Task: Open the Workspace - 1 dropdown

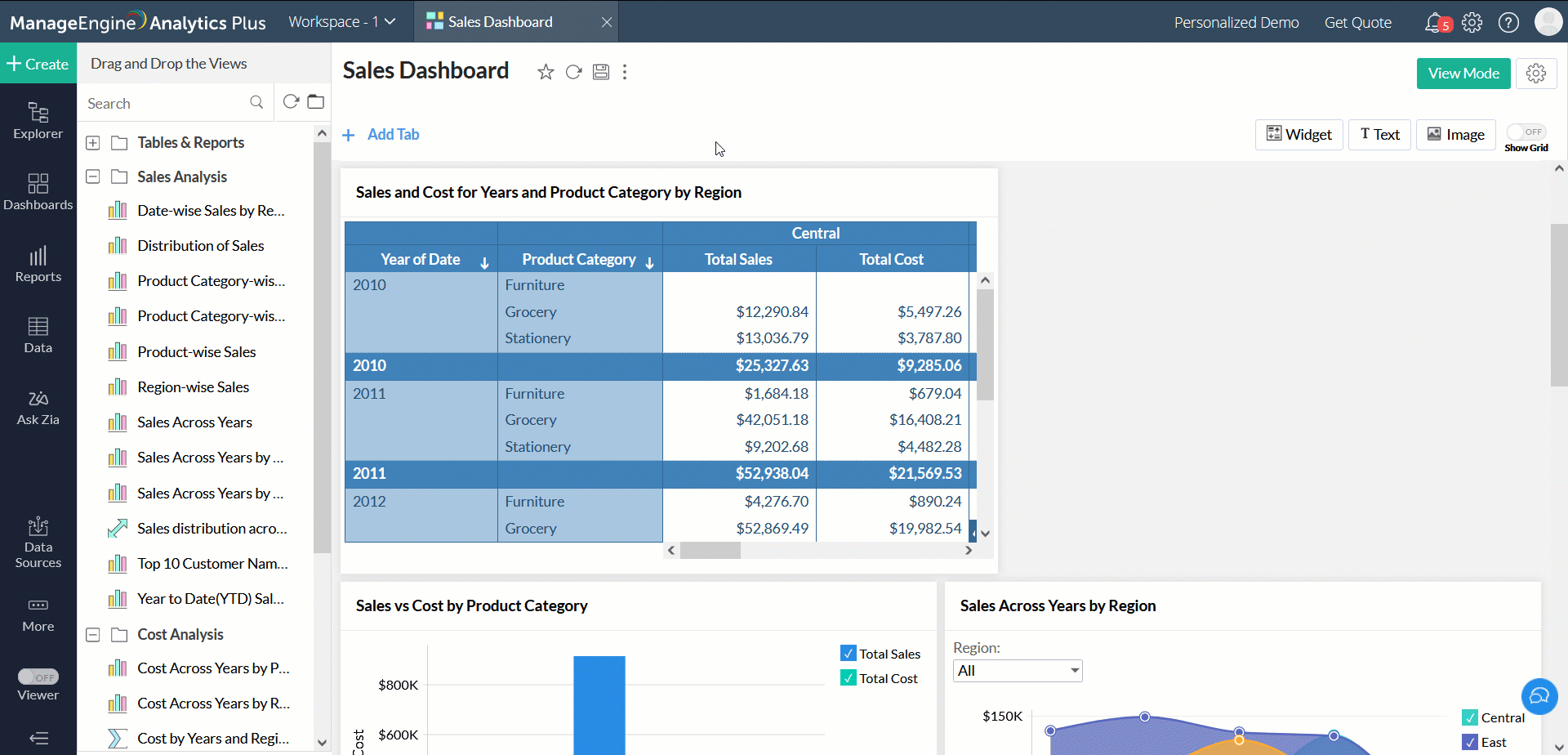Action: [x=341, y=22]
